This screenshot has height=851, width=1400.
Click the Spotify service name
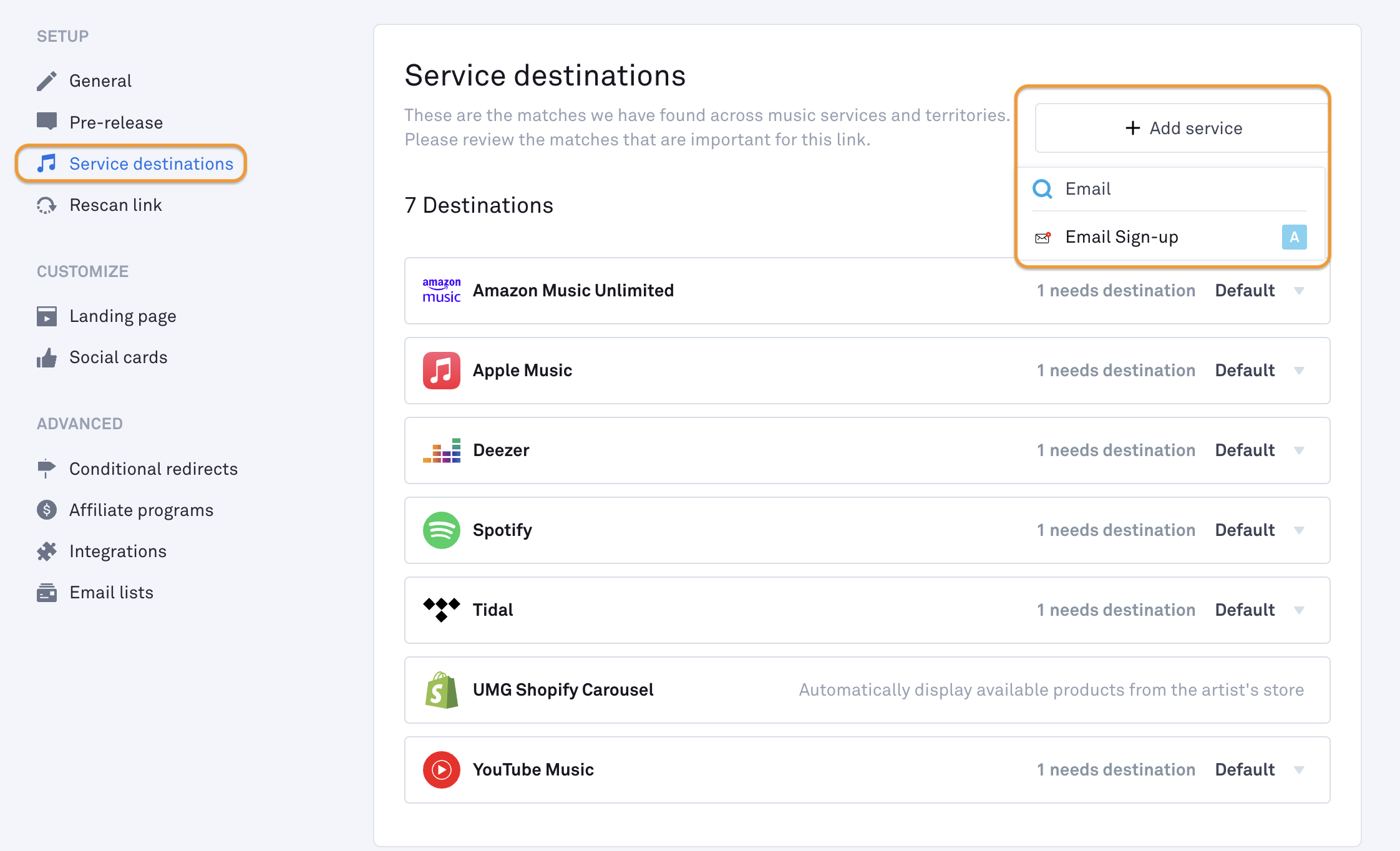tap(502, 530)
